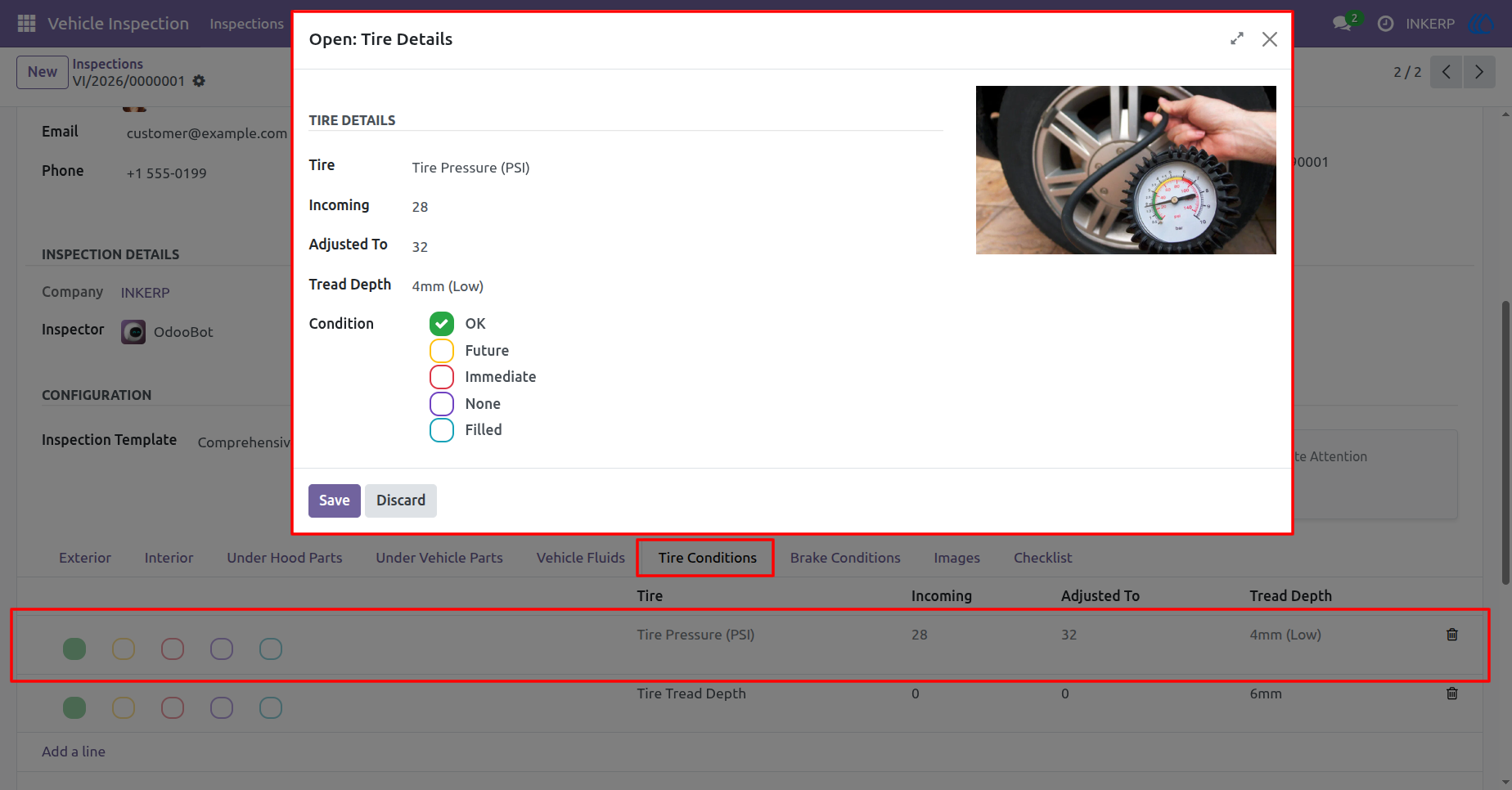Open the activities clock icon
Image resolution: width=1512 pixels, height=790 pixels.
click(1385, 24)
